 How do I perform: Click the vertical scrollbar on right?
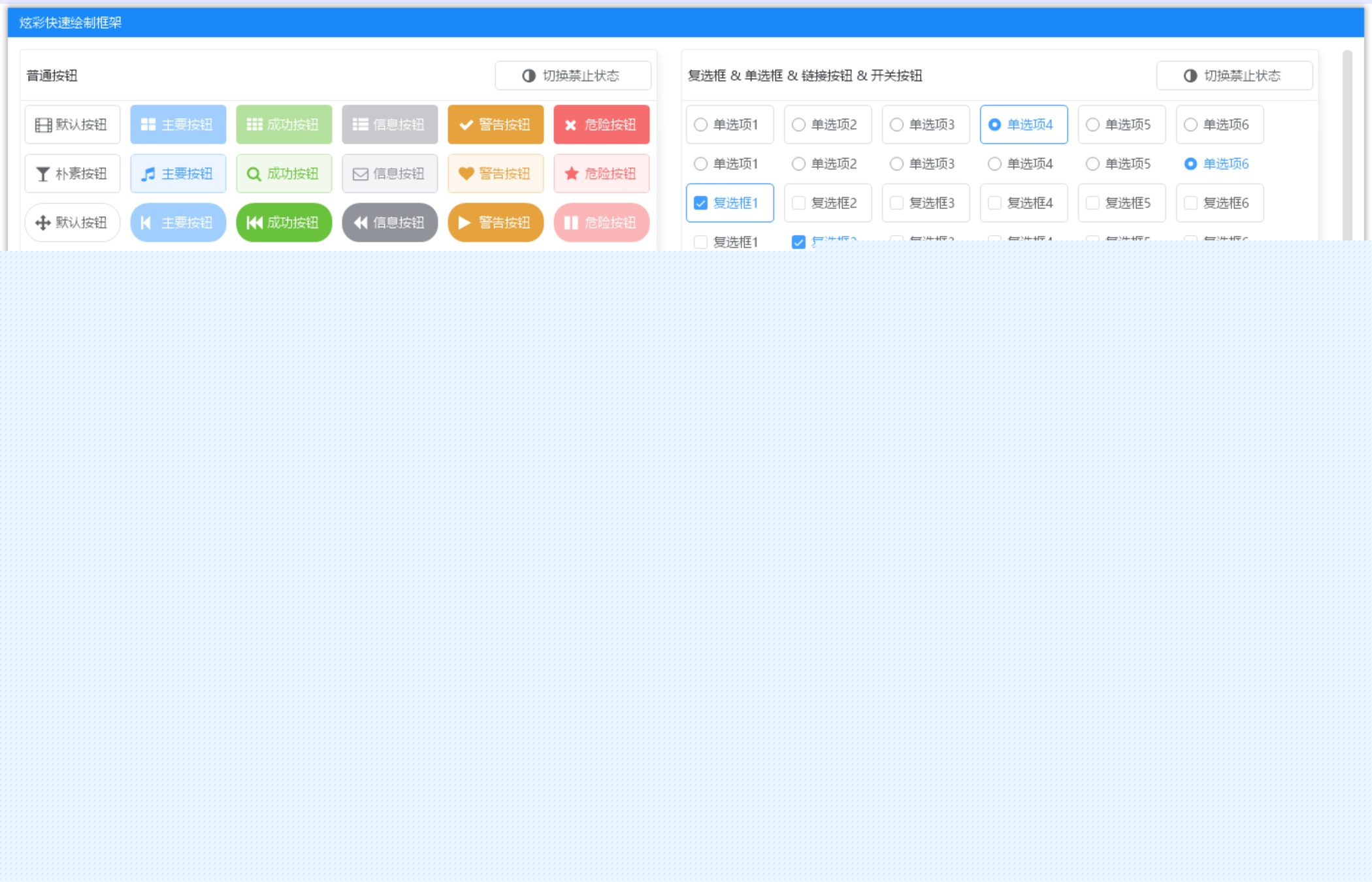[x=1347, y=144]
